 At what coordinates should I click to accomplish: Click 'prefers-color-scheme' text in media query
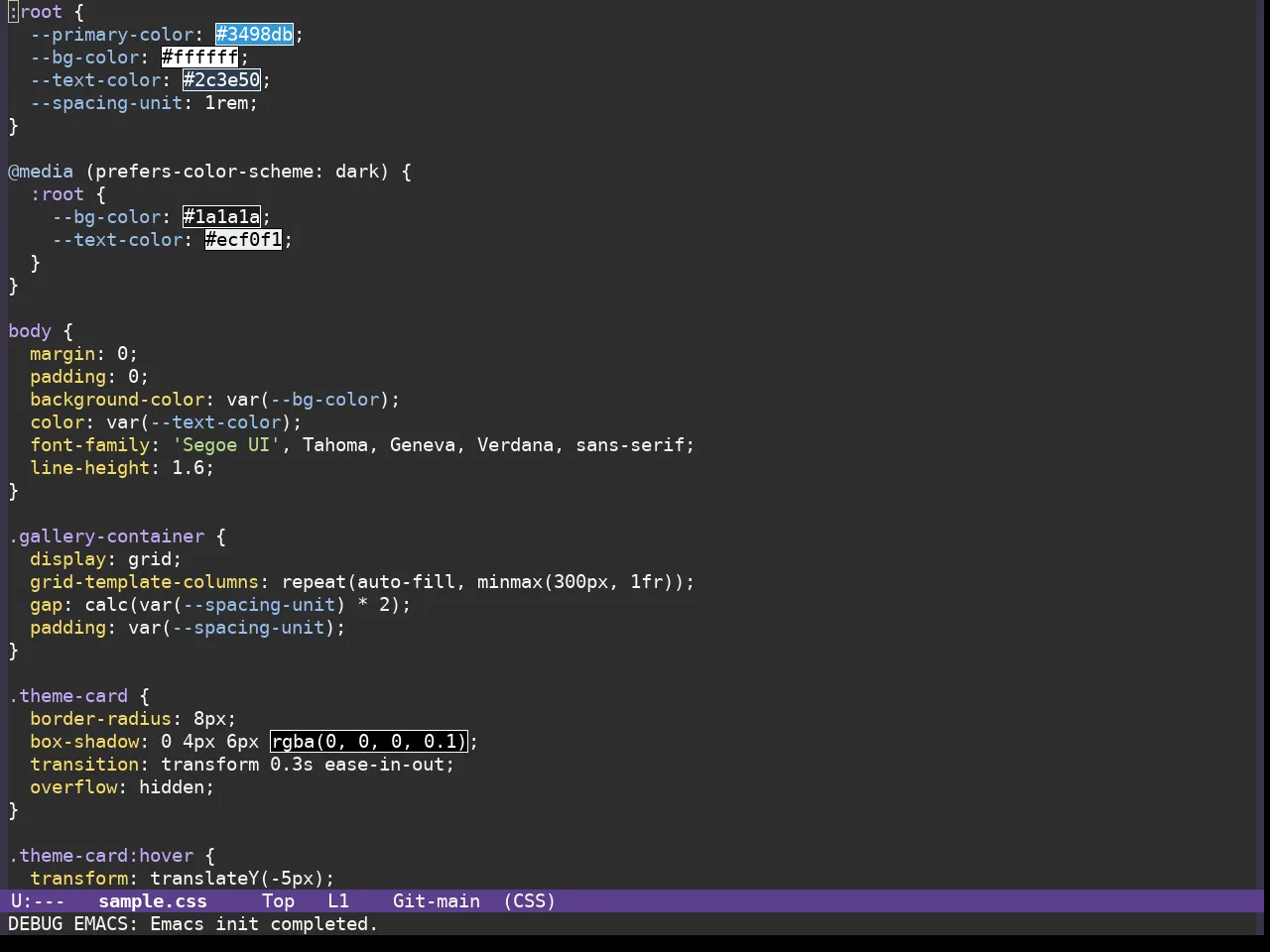click(x=204, y=172)
